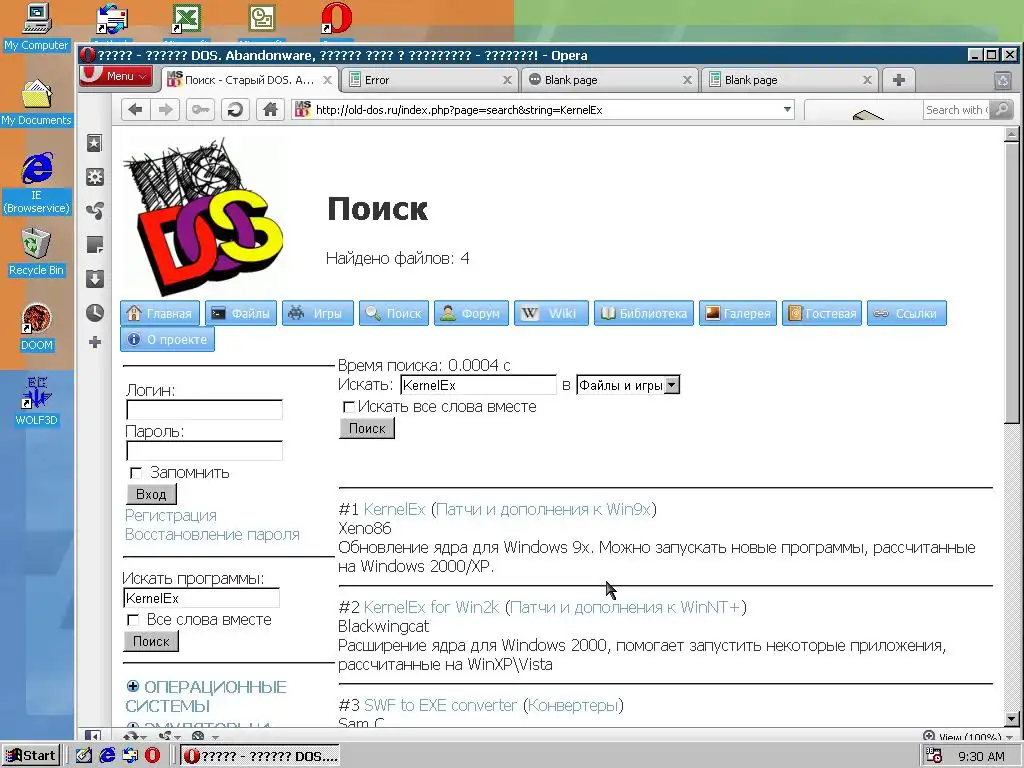The height and width of the screenshot is (768, 1024).
Task: Open My Documents desktop folder
Action: [37, 103]
